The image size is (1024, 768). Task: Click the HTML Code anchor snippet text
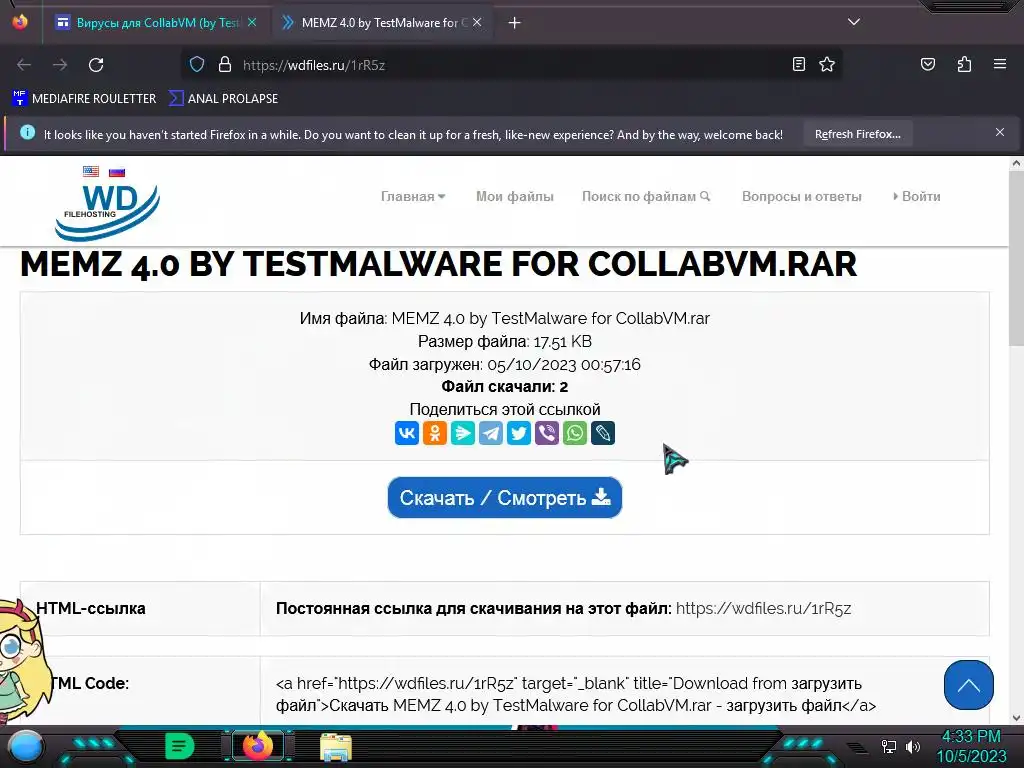point(576,694)
